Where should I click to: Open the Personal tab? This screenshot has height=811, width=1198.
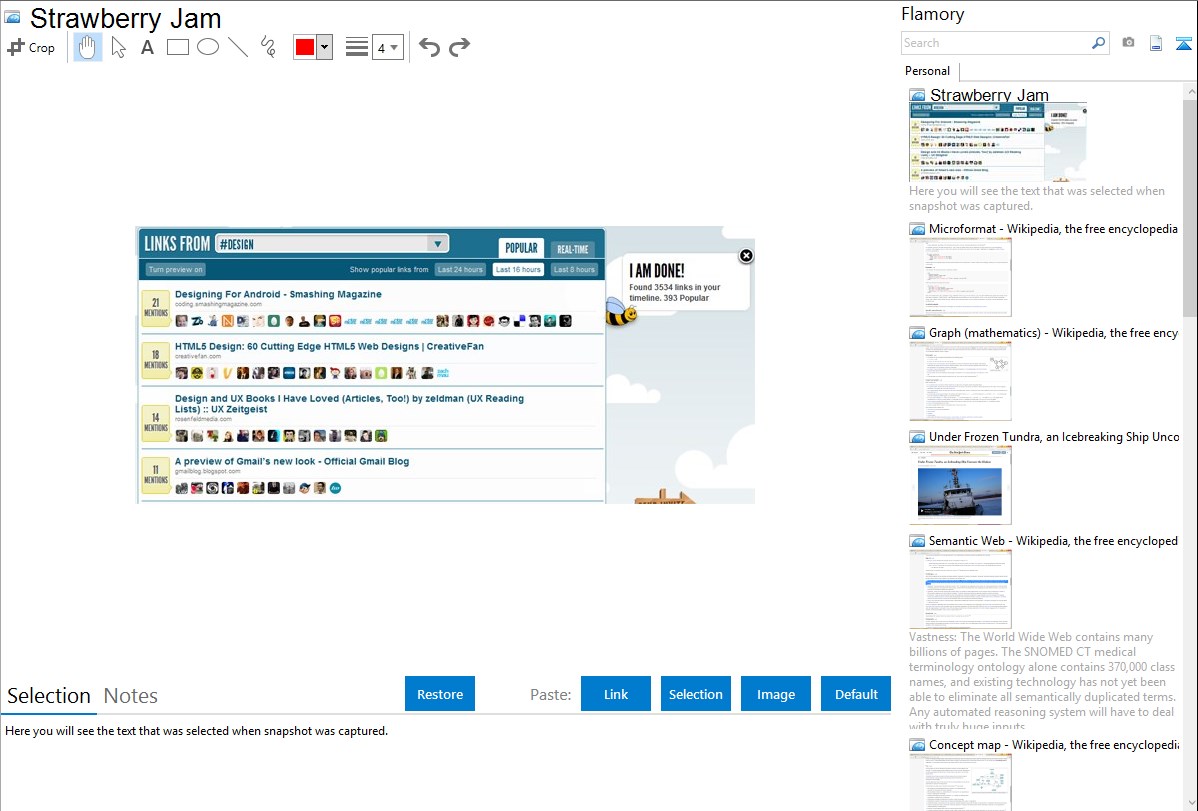pos(928,71)
